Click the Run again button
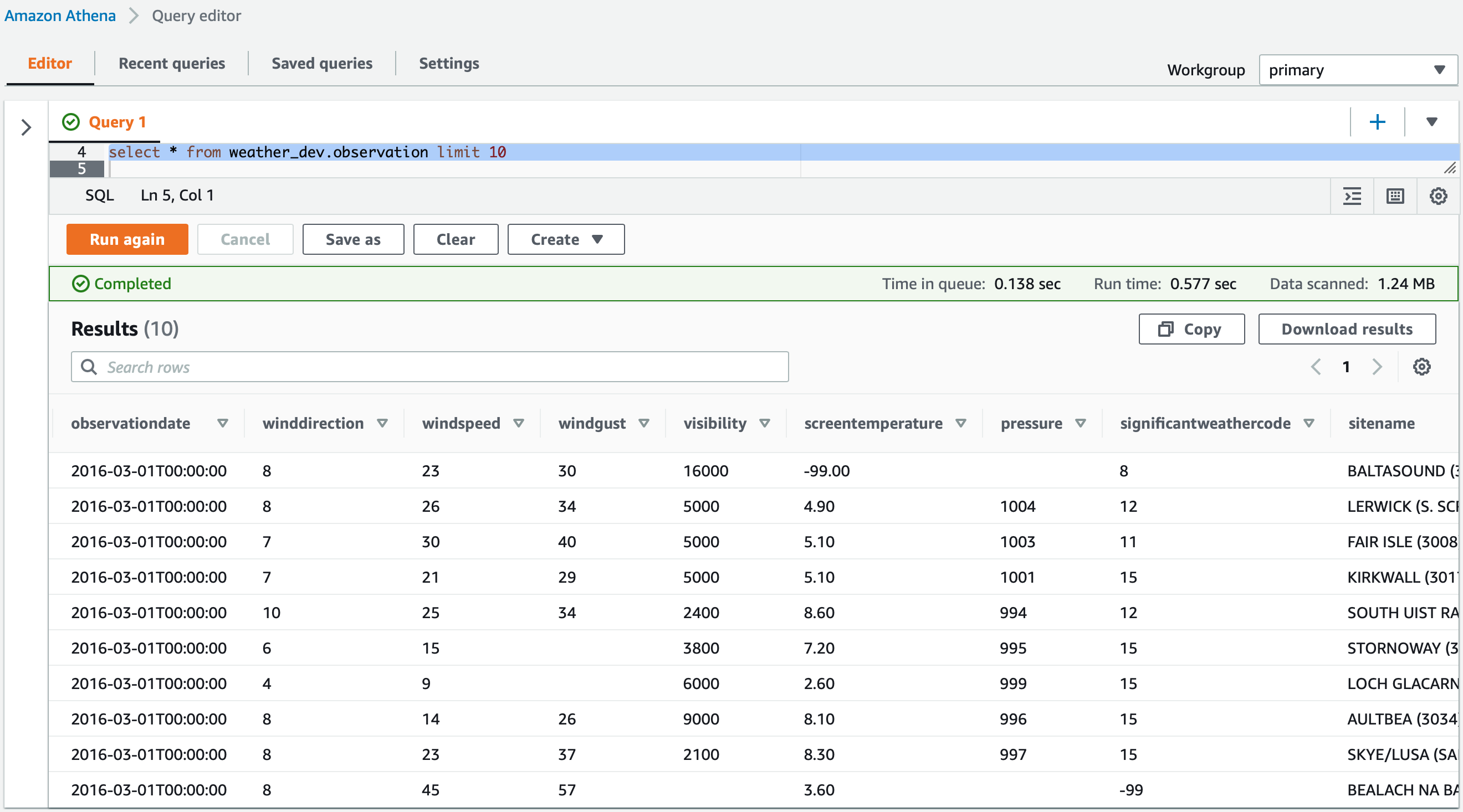 coord(127,239)
